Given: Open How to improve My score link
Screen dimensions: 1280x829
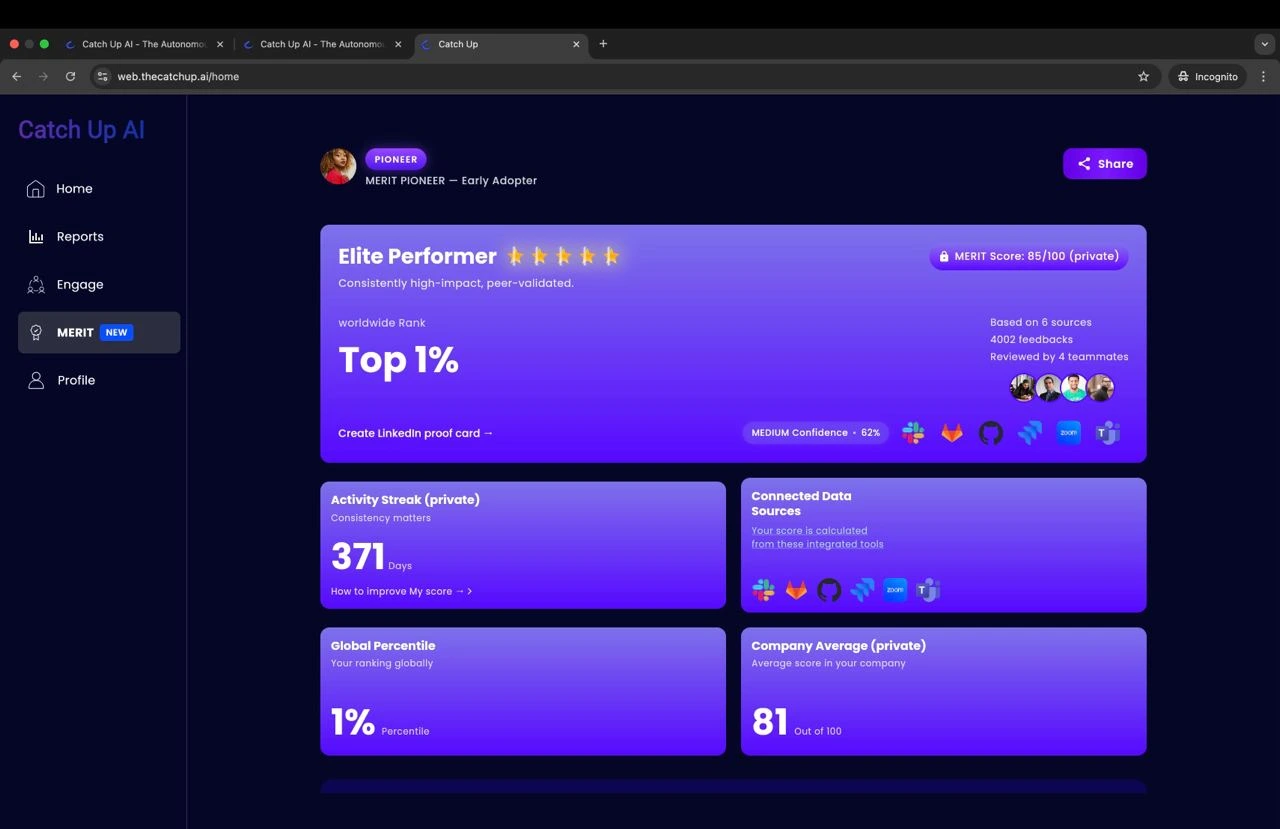Looking at the screenshot, I should tap(402, 591).
